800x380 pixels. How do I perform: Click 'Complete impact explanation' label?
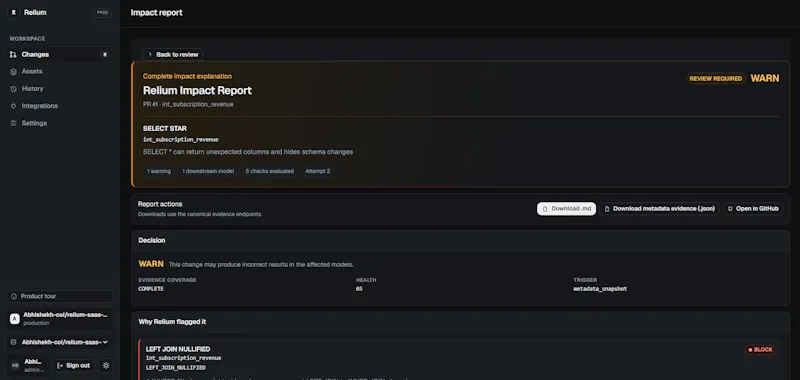pyautogui.click(x=187, y=76)
